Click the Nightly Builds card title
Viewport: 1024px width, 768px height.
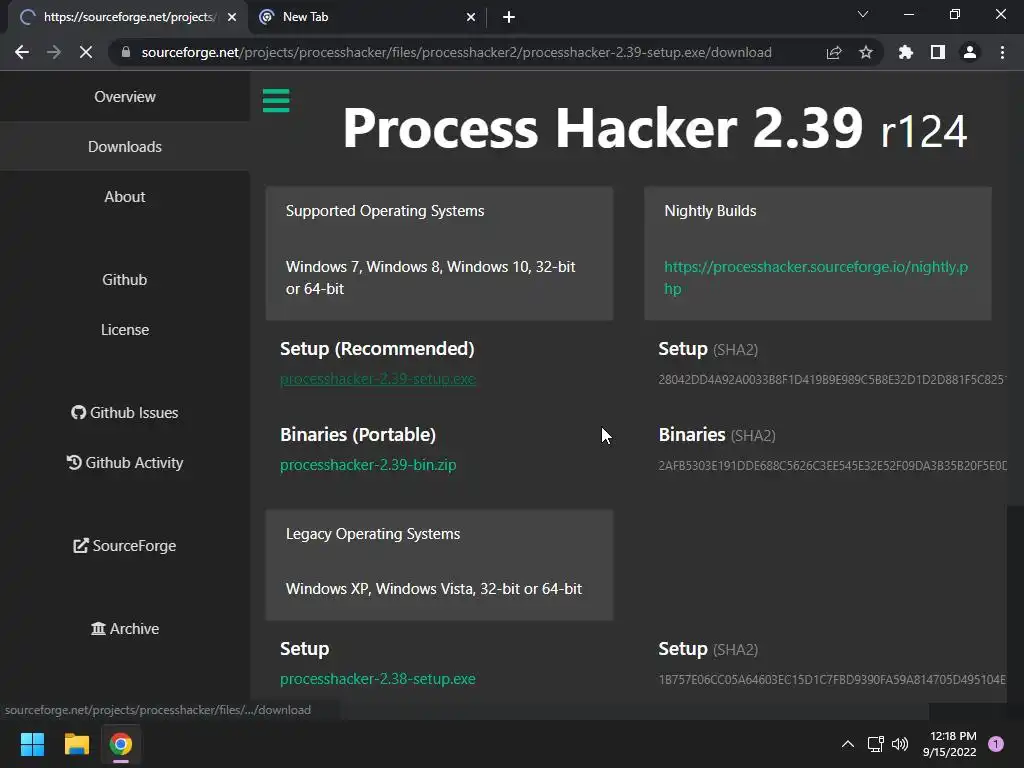pyautogui.click(x=711, y=211)
